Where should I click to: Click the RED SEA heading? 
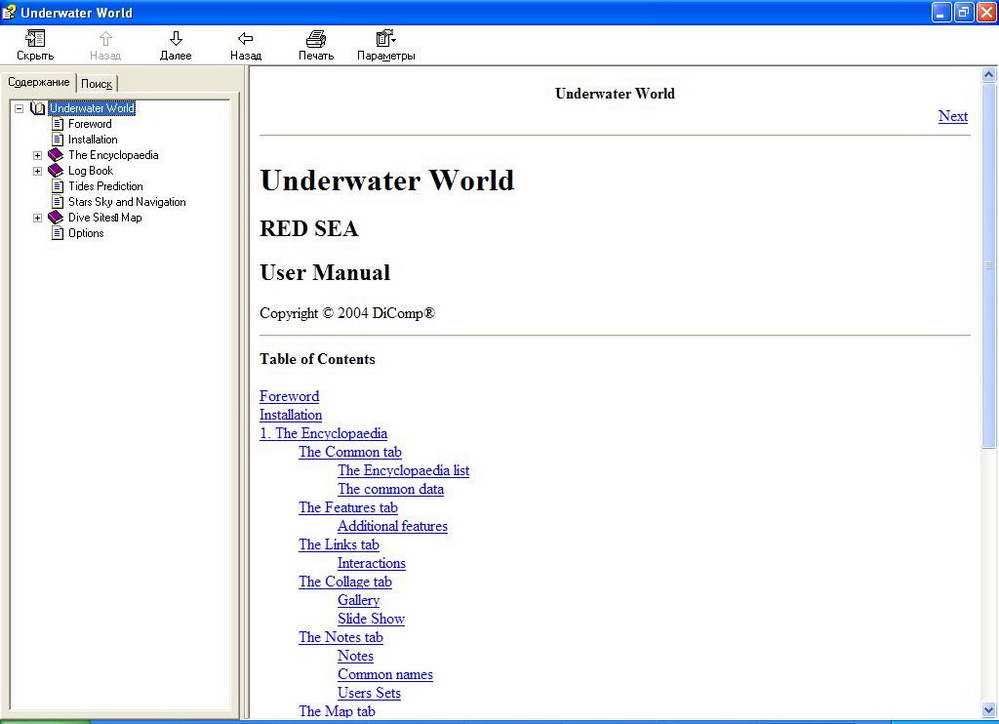point(309,228)
